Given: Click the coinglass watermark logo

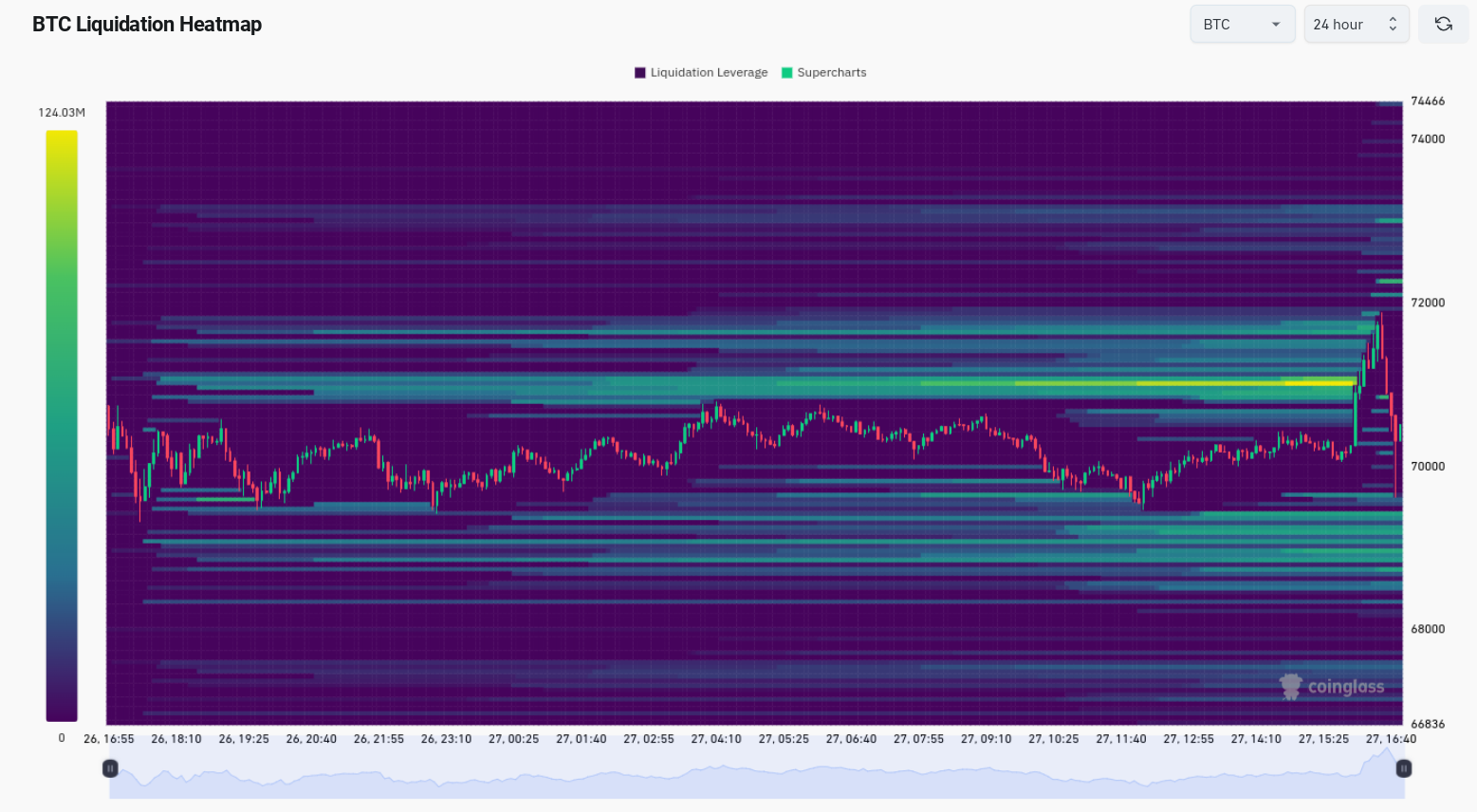Looking at the screenshot, I should (x=1332, y=686).
